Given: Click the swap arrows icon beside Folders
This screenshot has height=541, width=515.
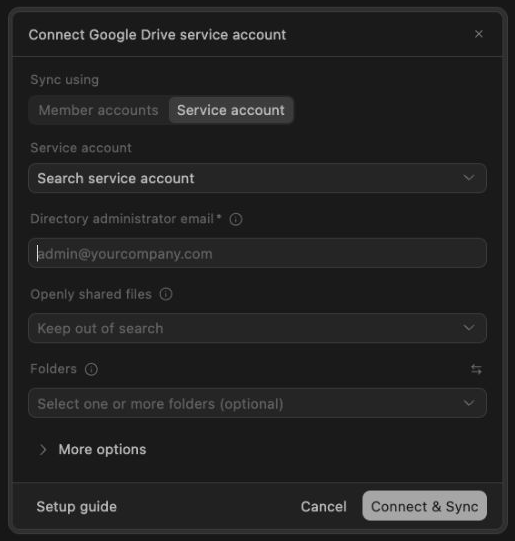Looking at the screenshot, I should click(476, 369).
